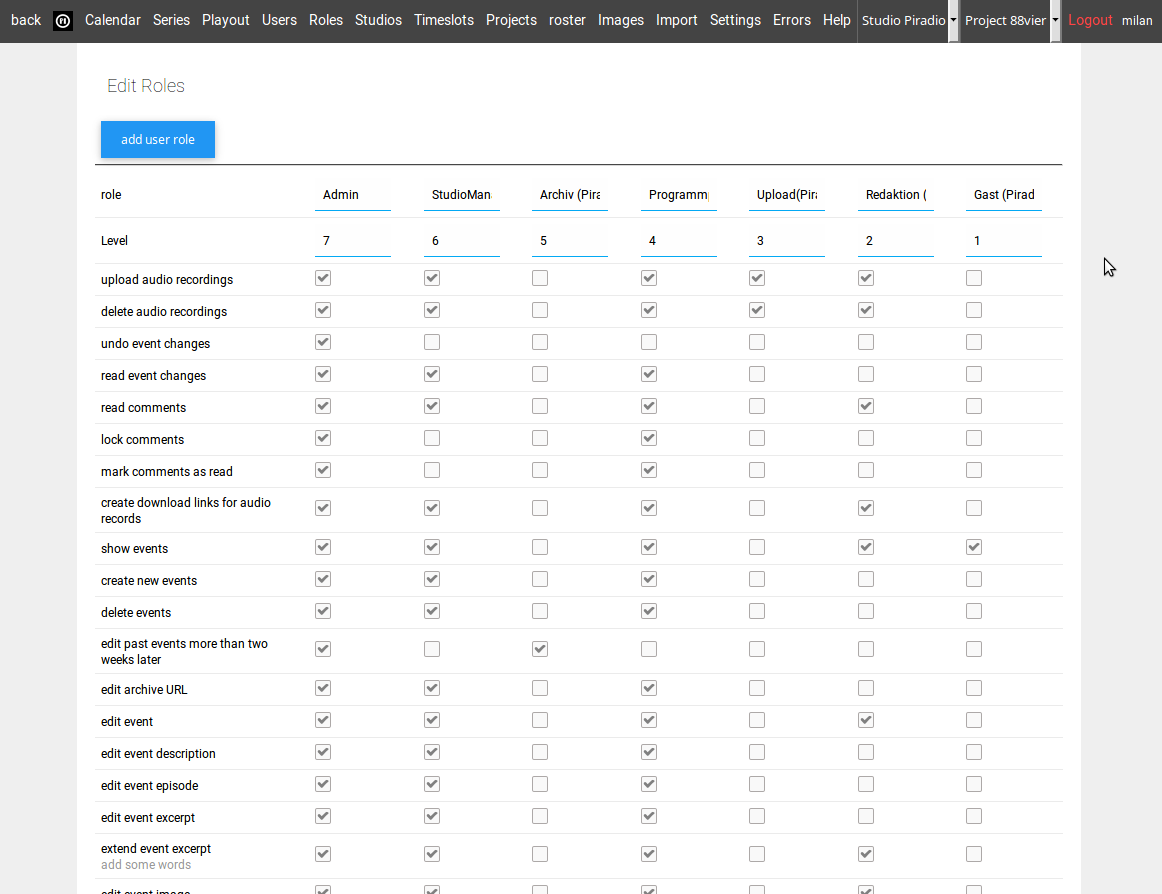The height and width of the screenshot is (894, 1162).
Task: Expand the Project 88vier dropdown arrow
Action: coord(1055,21)
